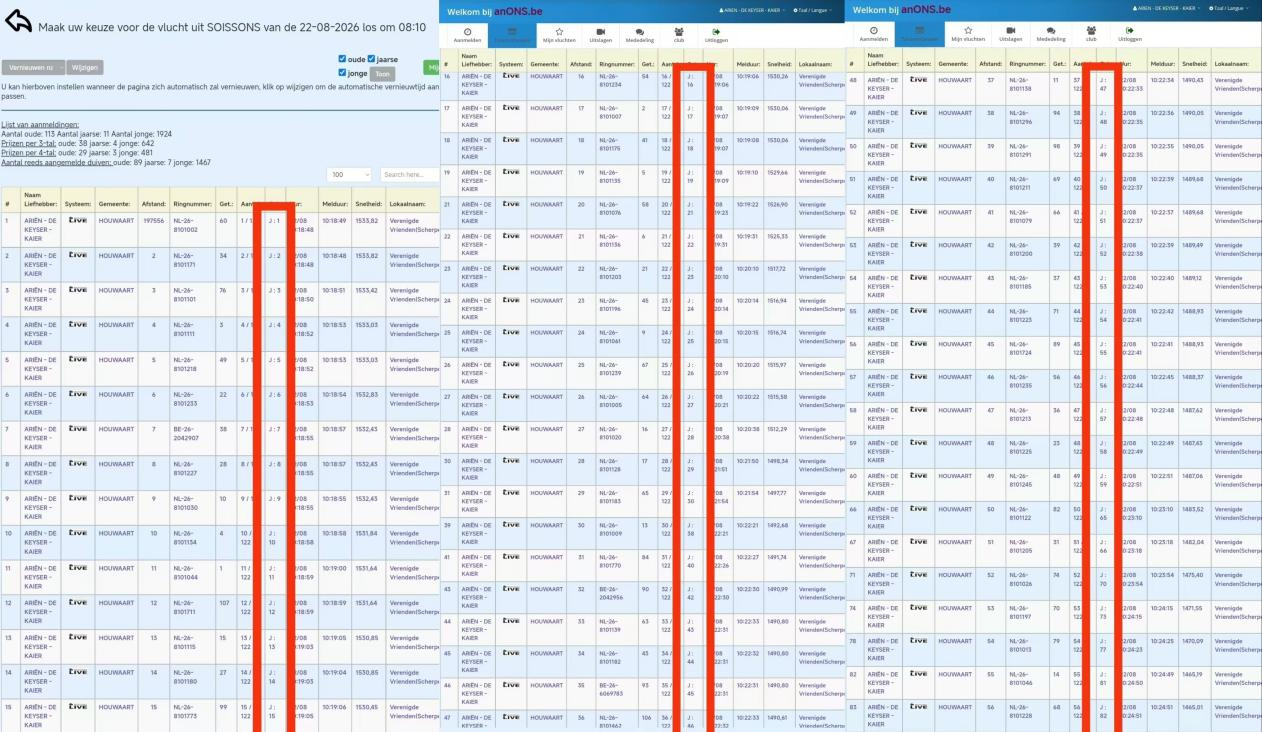Select distance value 197556 in first row
The height and width of the screenshot is (732, 1262).
(x=153, y=221)
